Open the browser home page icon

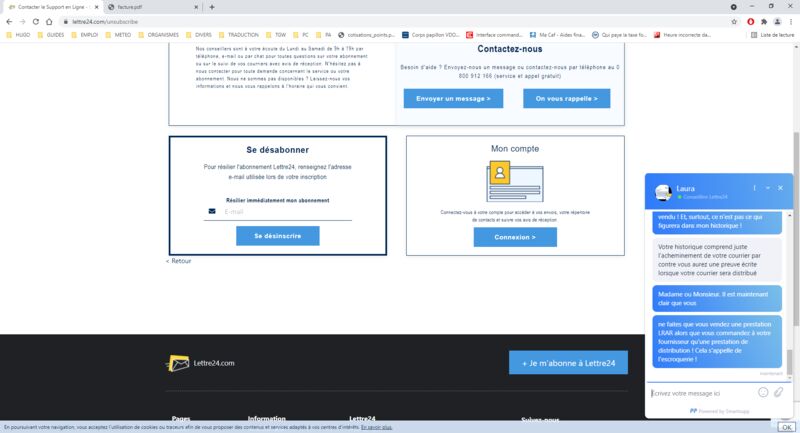click(49, 22)
